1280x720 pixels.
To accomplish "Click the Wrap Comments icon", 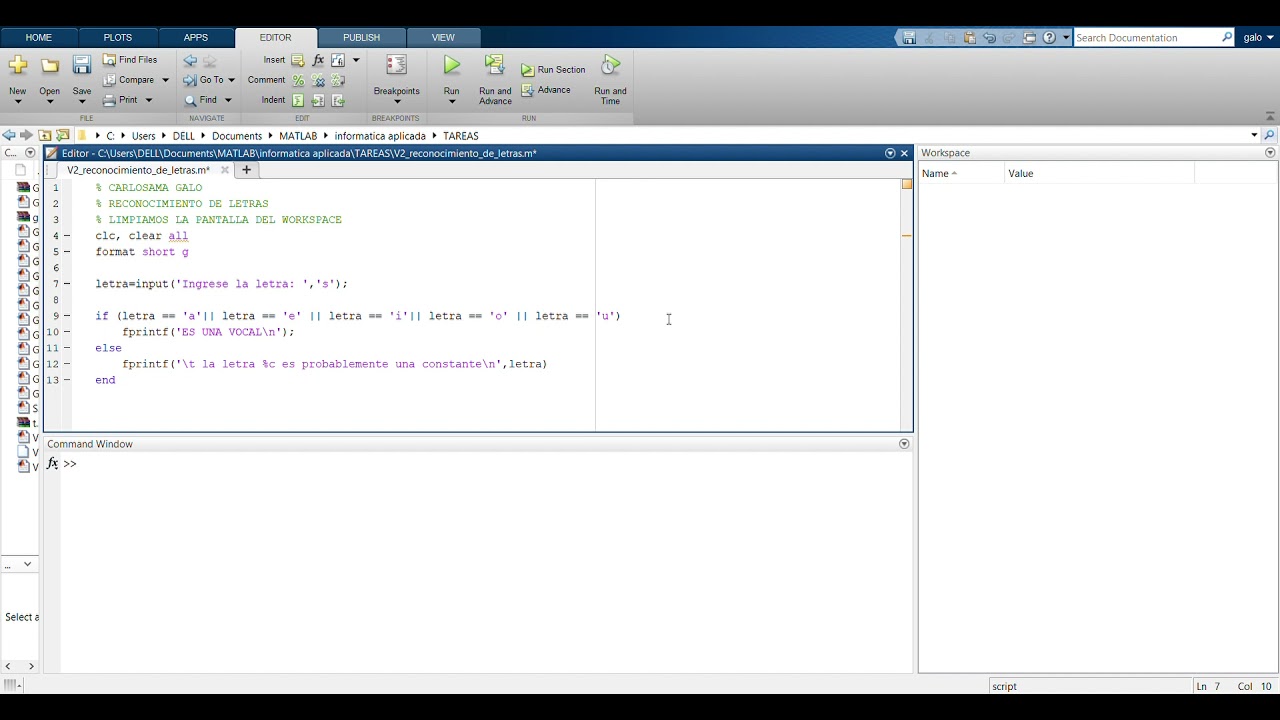I will [x=338, y=80].
